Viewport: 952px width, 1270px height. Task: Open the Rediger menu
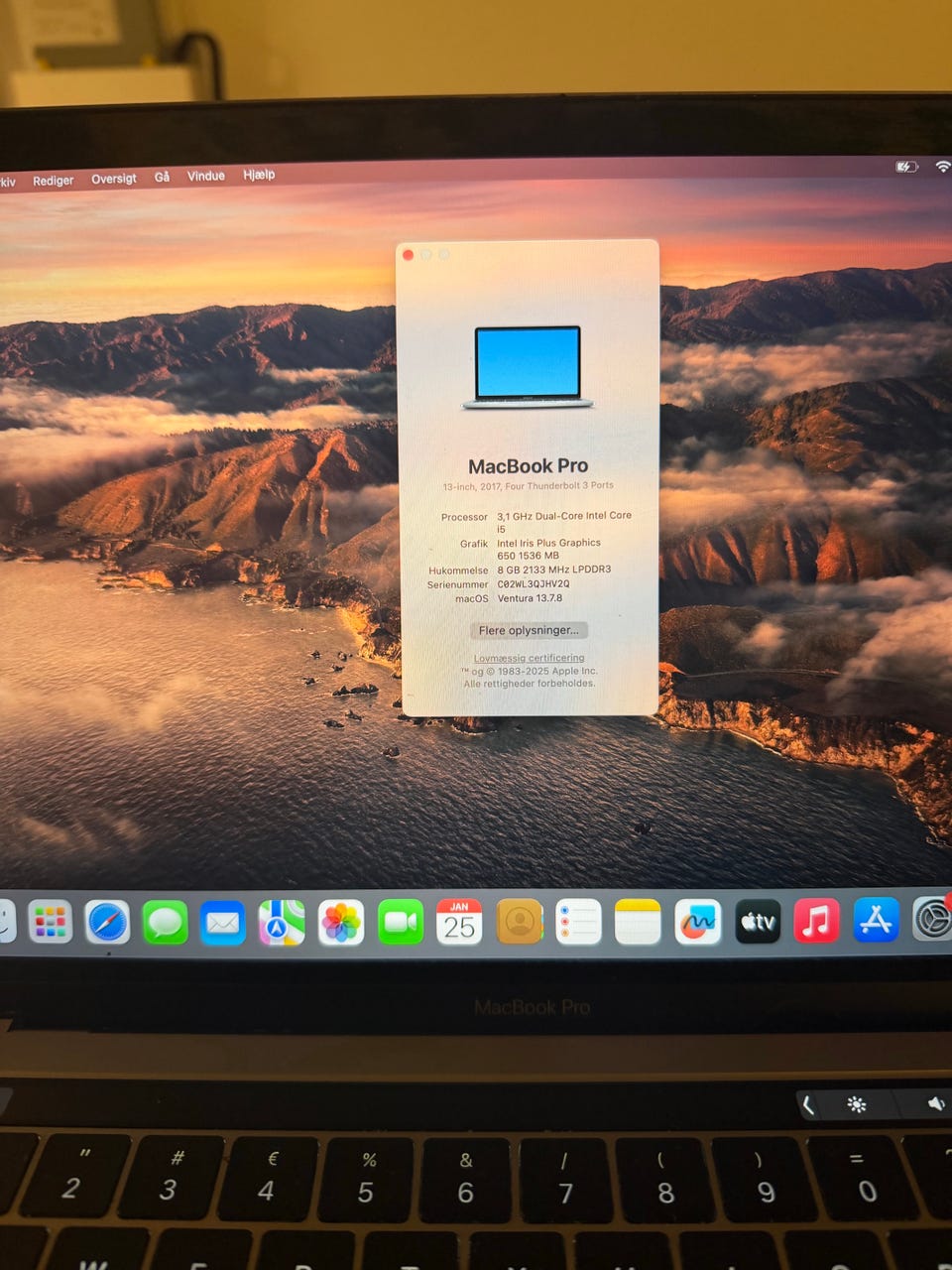click(x=54, y=181)
